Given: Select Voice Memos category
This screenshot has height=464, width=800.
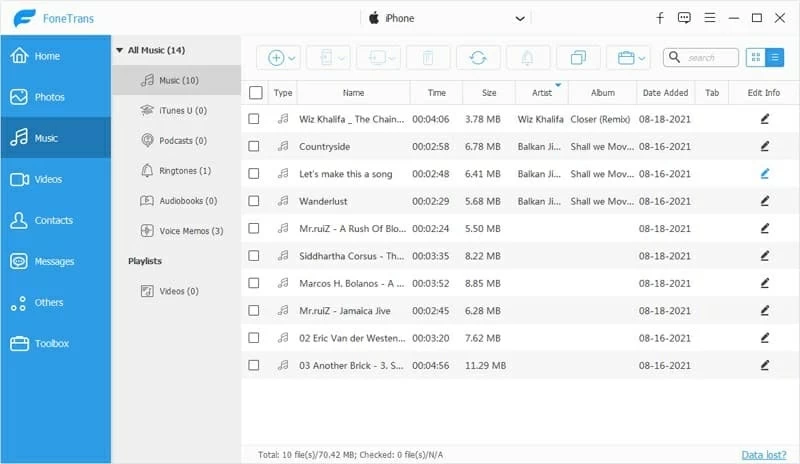Looking at the screenshot, I should 190,231.
